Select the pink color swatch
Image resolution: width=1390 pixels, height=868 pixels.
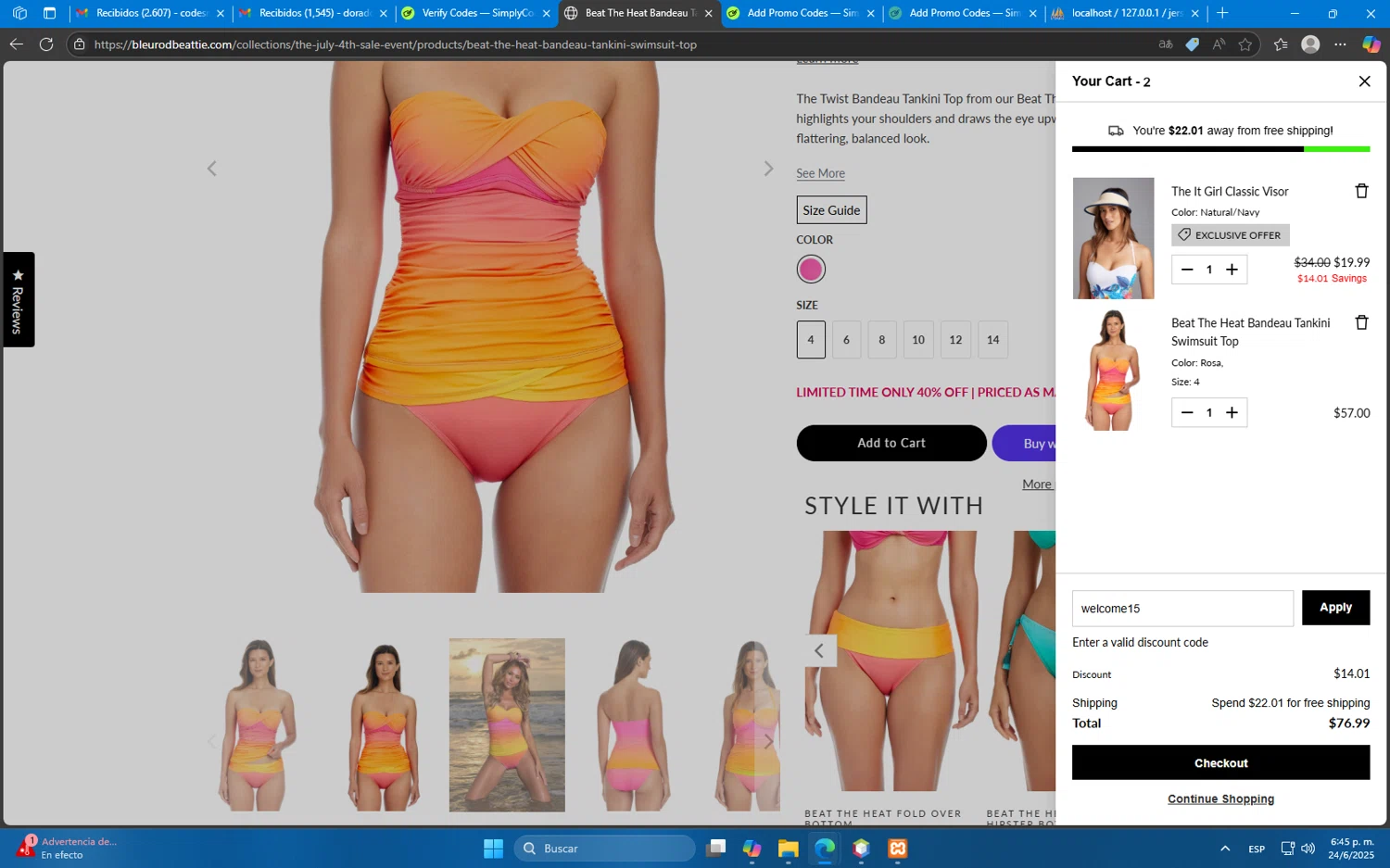[811, 270]
